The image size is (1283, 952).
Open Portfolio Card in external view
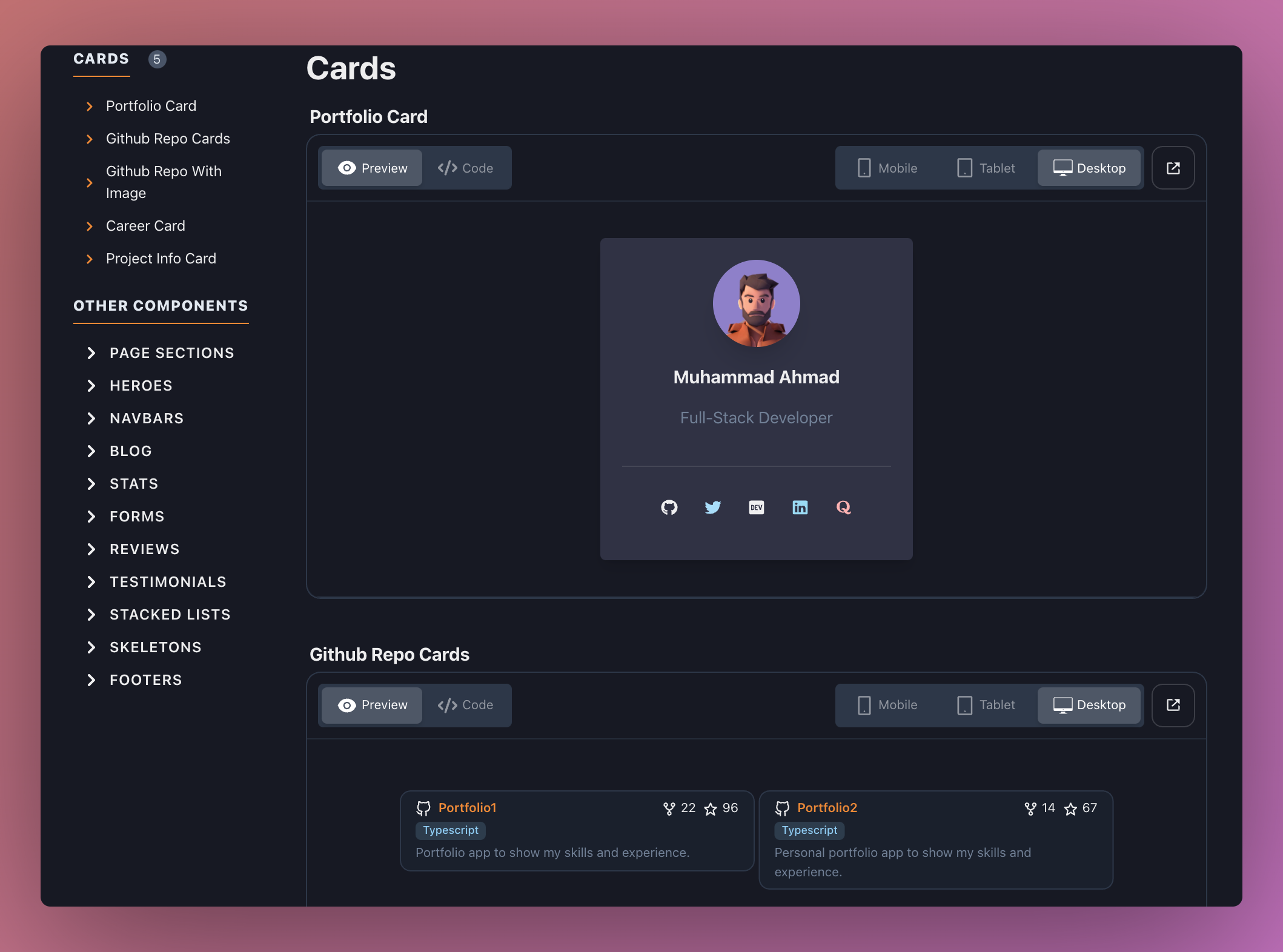[x=1173, y=168]
